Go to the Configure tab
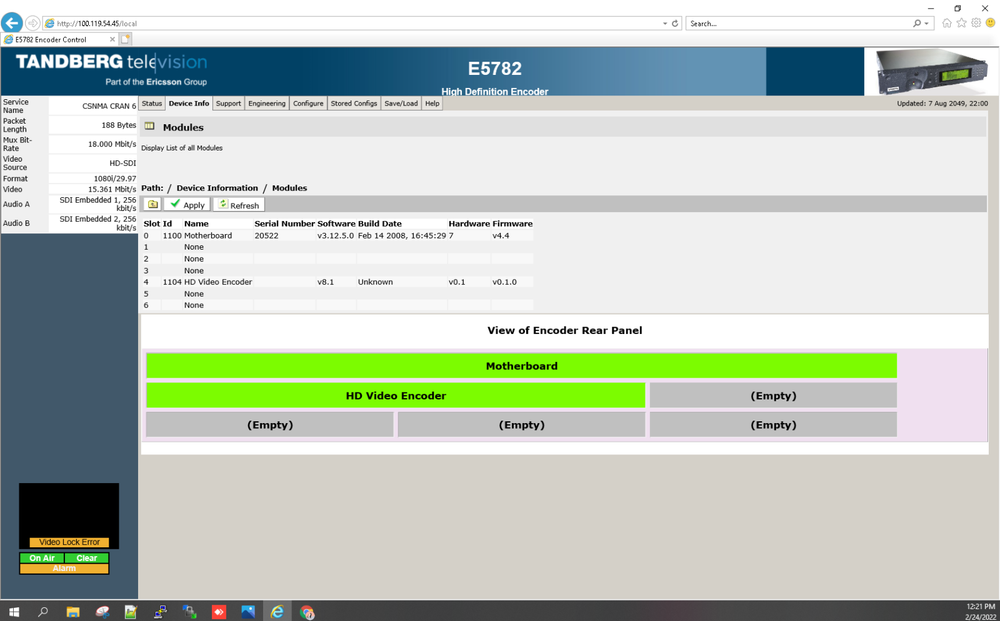The height and width of the screenshot is (621, 1000). click(x=308, y=103)
